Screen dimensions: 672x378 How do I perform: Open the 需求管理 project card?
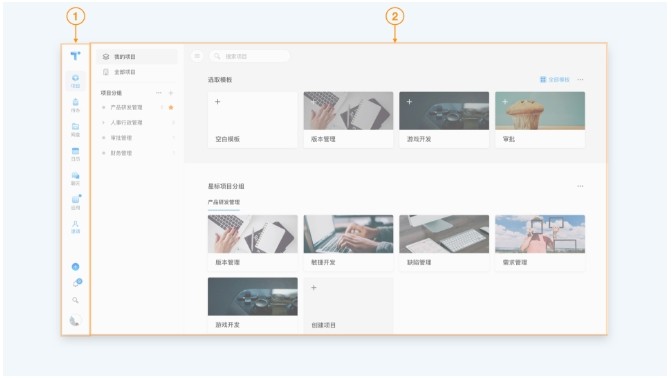click(x=540, y=243)
